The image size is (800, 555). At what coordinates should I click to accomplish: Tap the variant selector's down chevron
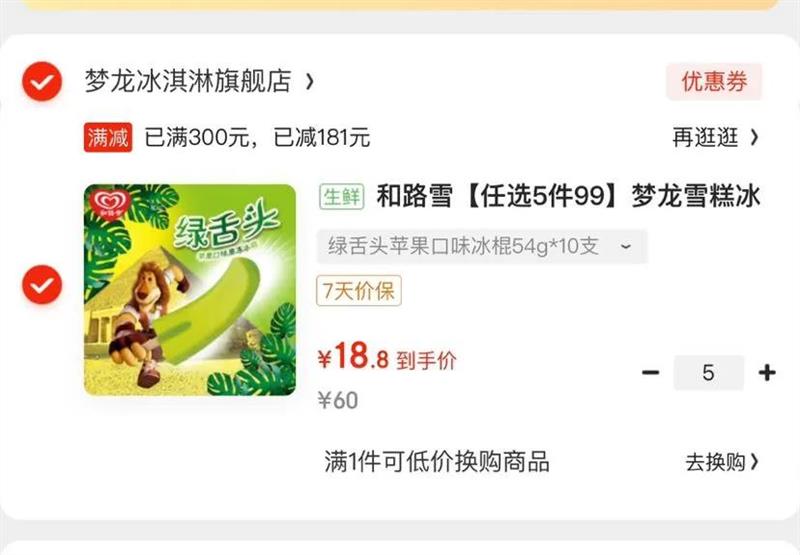coord(626,247)
